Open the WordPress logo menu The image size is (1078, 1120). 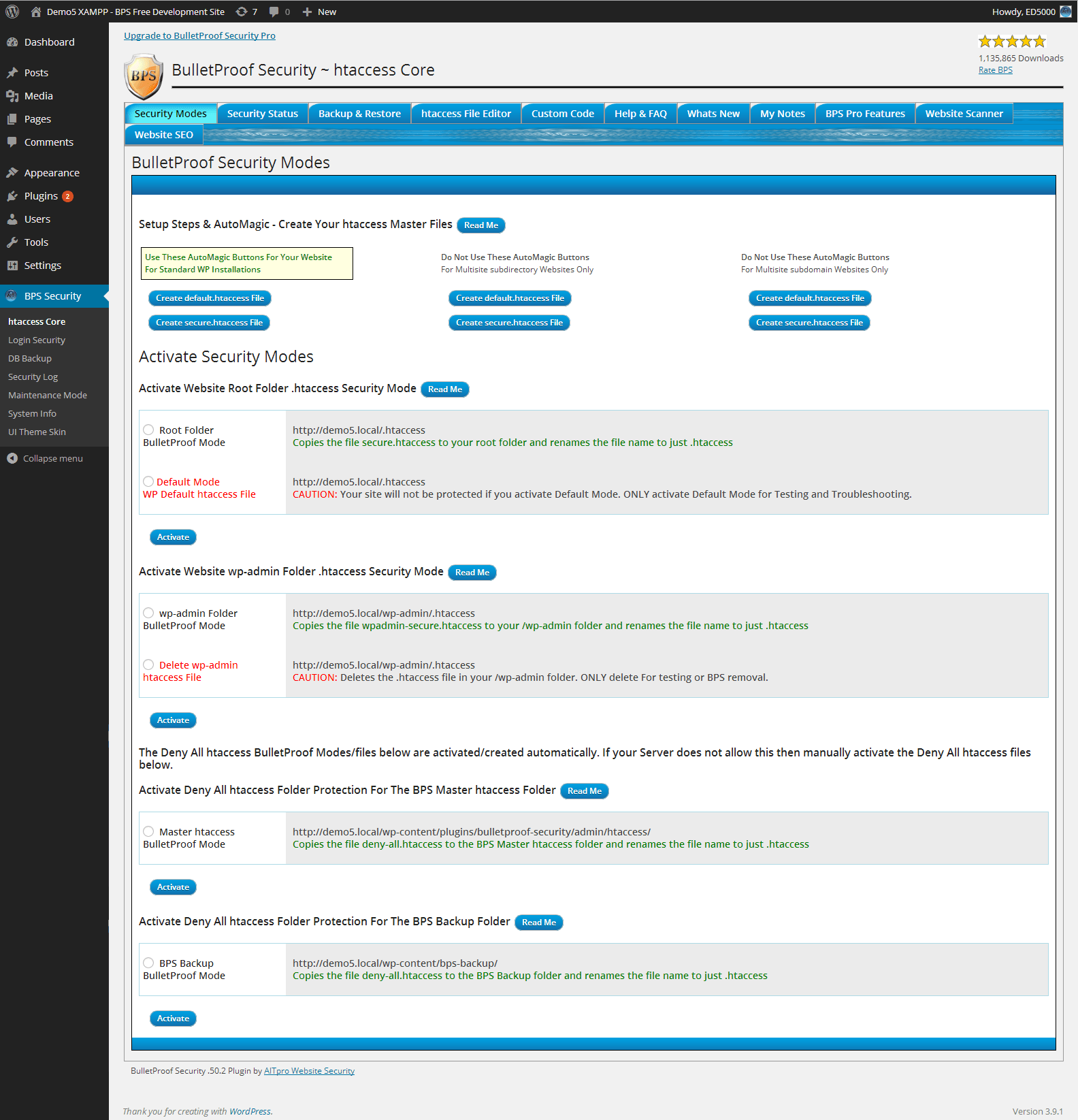tap(12, 12)
